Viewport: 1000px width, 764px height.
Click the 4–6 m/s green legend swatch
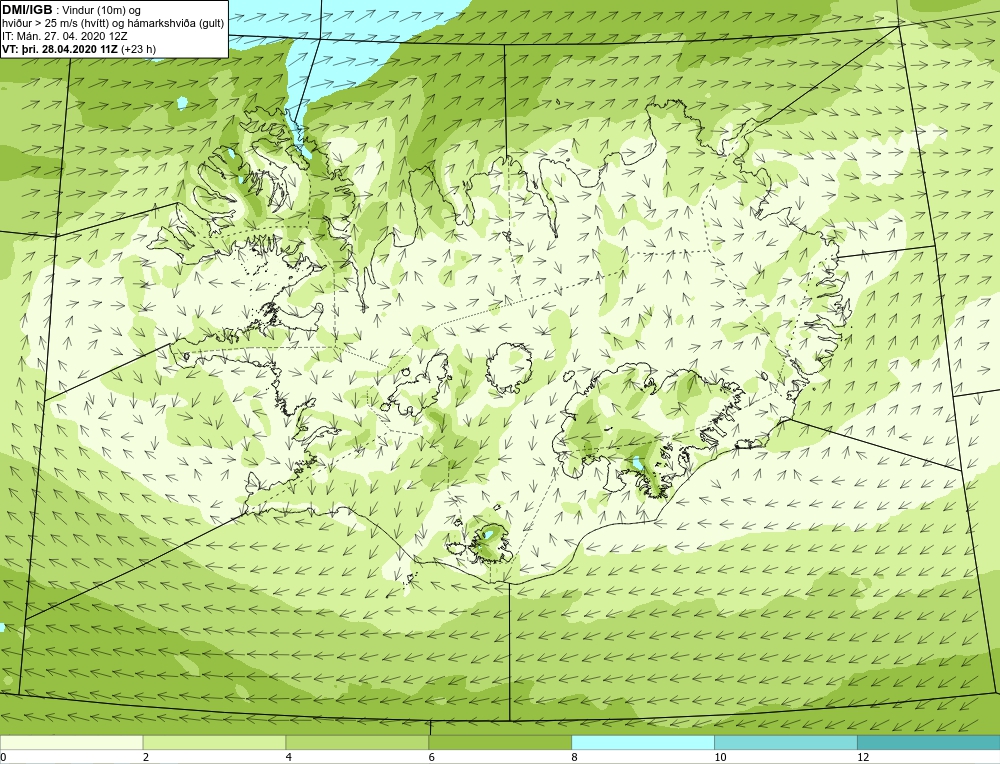coord(357,742)
